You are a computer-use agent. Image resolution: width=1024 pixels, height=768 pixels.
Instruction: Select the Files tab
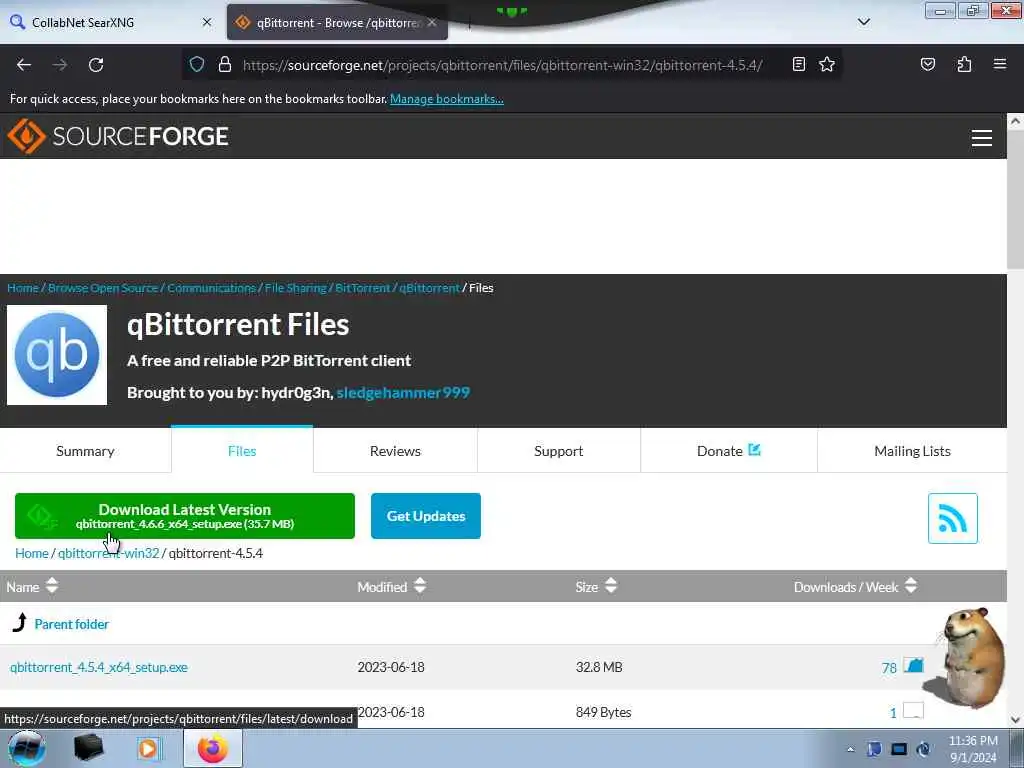tap(242, 451)
